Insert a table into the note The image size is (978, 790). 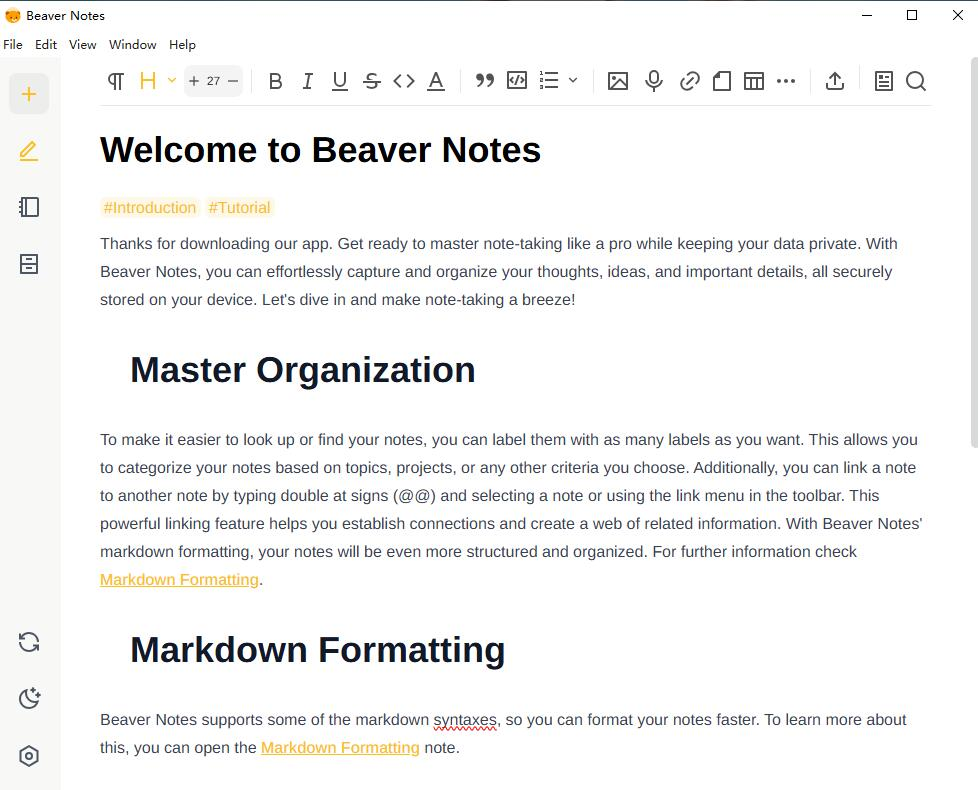(754, 82)
